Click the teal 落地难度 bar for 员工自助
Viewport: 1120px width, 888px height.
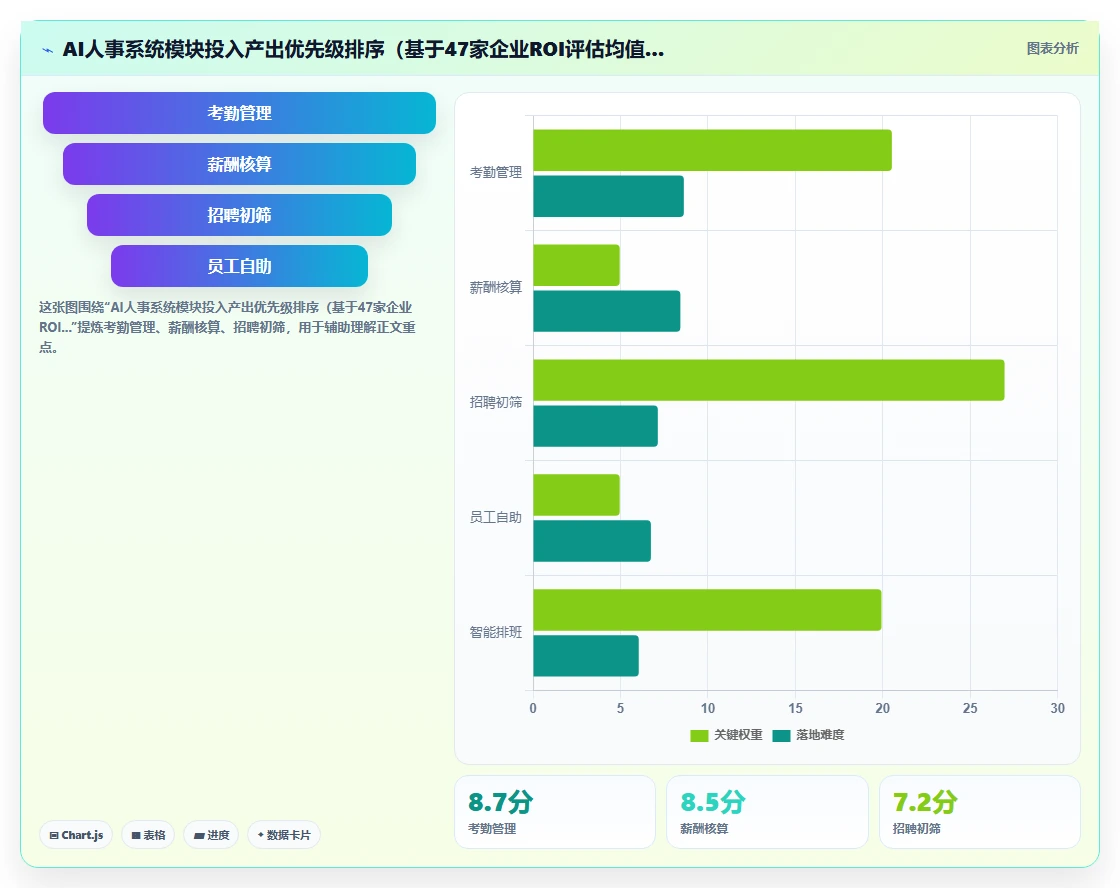[592, 541]
